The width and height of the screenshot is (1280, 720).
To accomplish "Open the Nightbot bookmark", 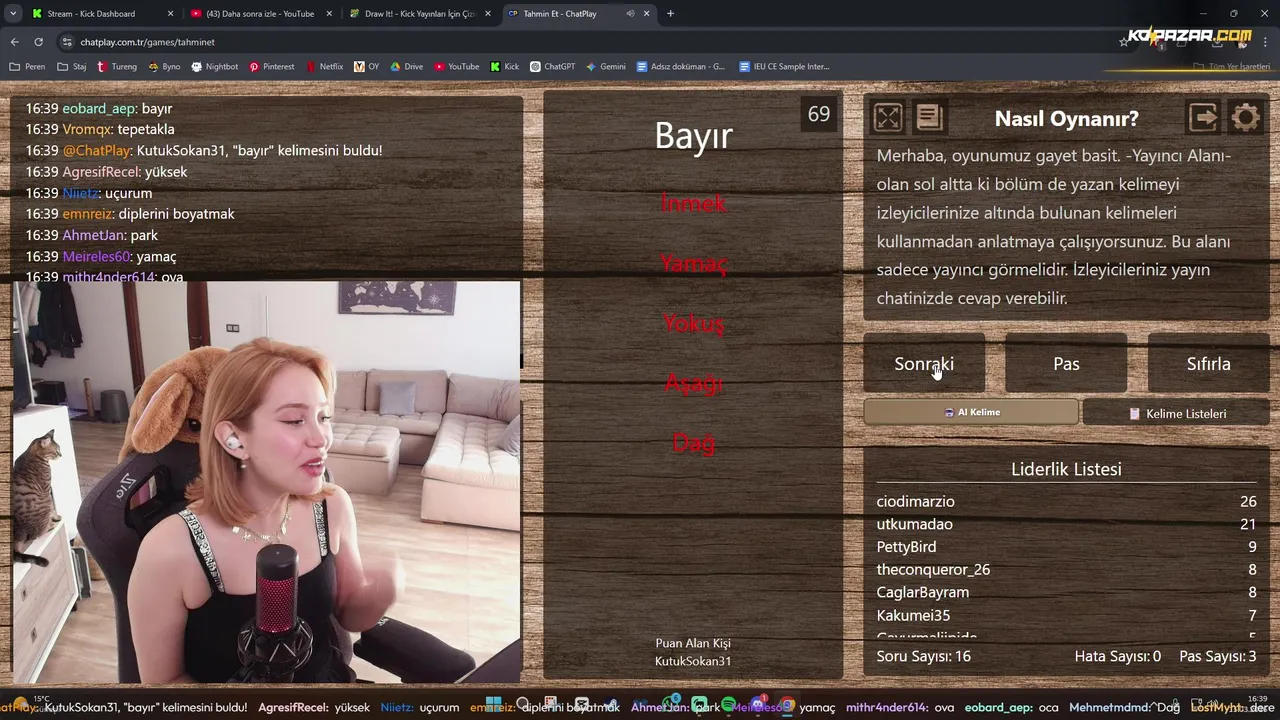I will (x=215, y=67).
